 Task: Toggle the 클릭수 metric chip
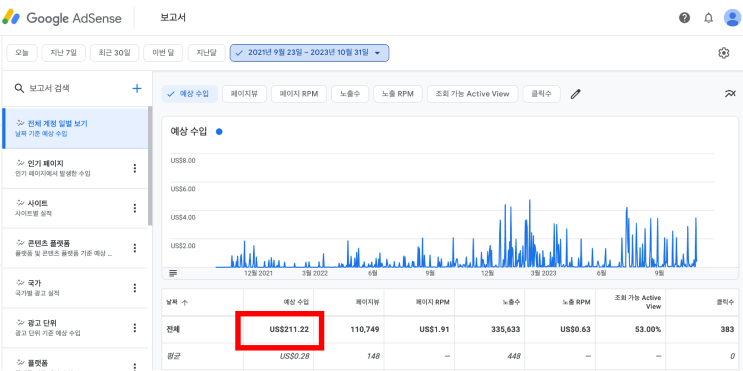(x=542, y=94)
